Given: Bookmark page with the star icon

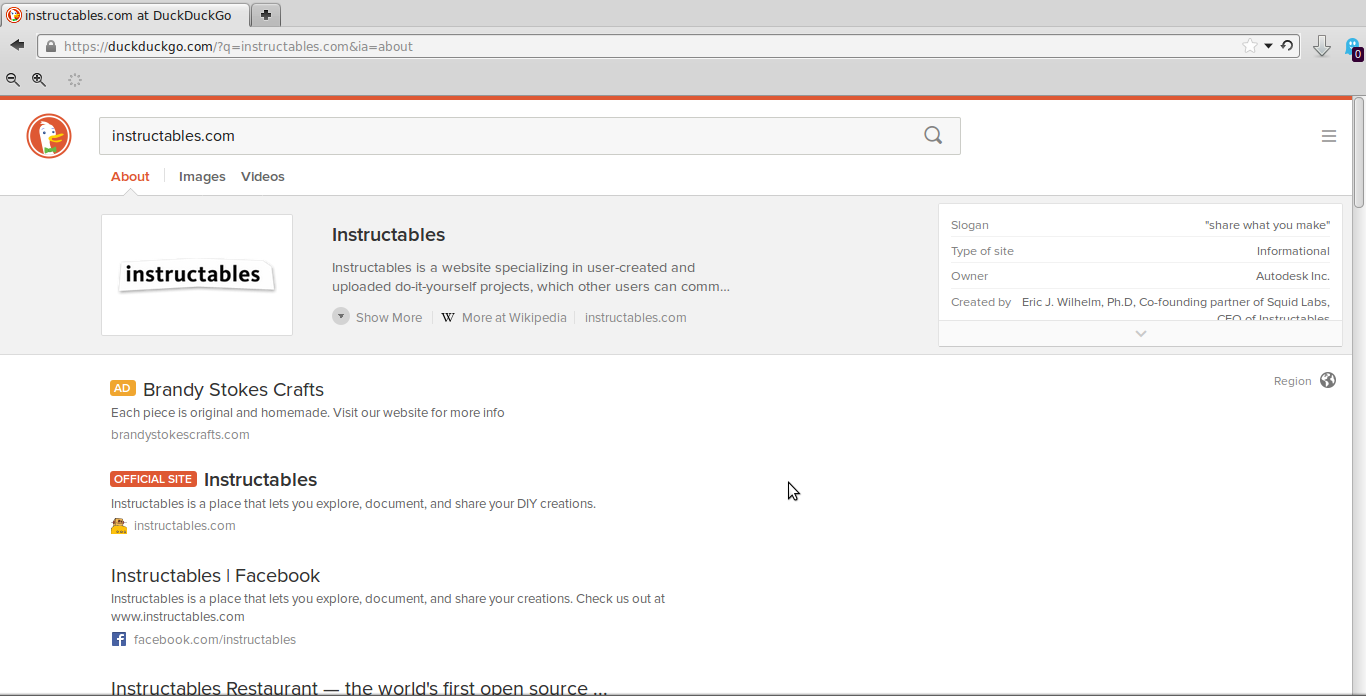Looking at the screenshot, I should pos(1249,46).
